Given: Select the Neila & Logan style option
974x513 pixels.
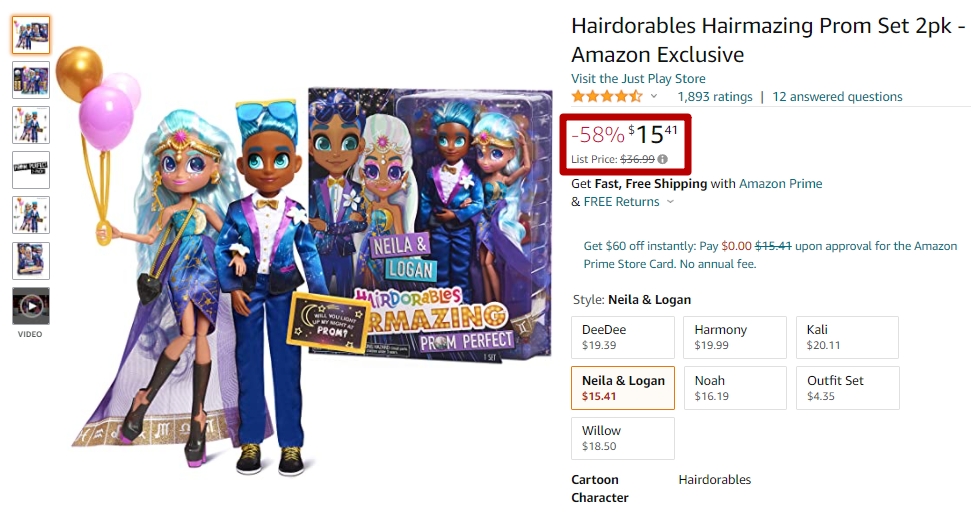Looking at the screenshot, I should click(622, 388).
